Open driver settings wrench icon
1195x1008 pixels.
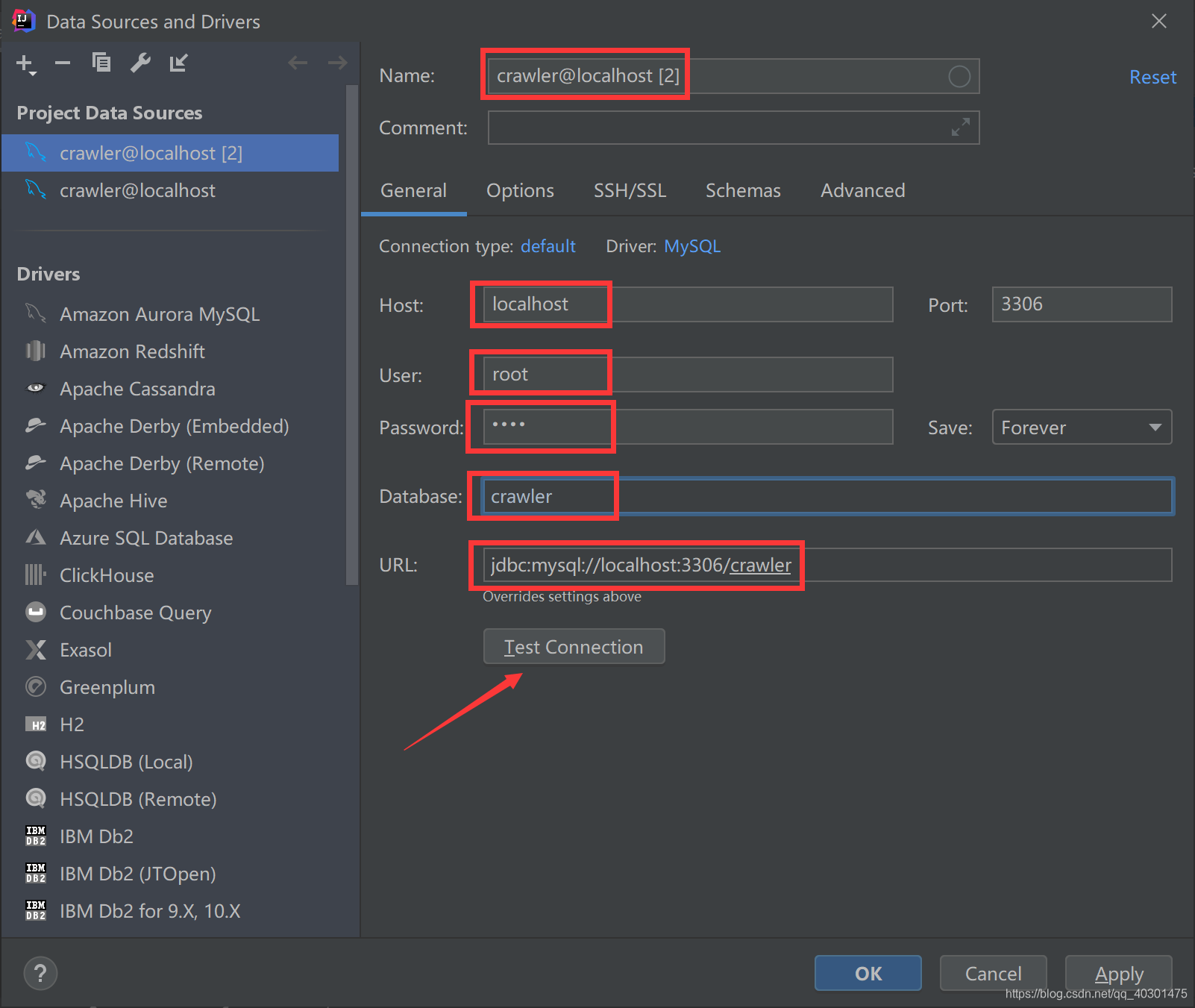[x=140, y=63]
